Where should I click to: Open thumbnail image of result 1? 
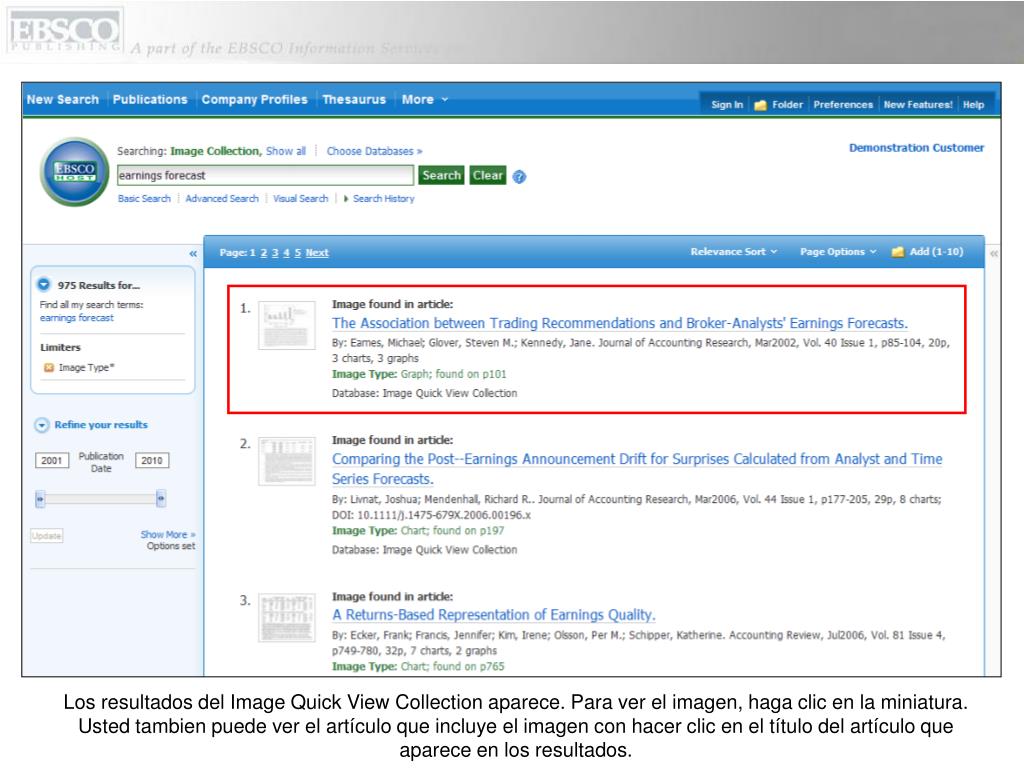click(287, 325)
